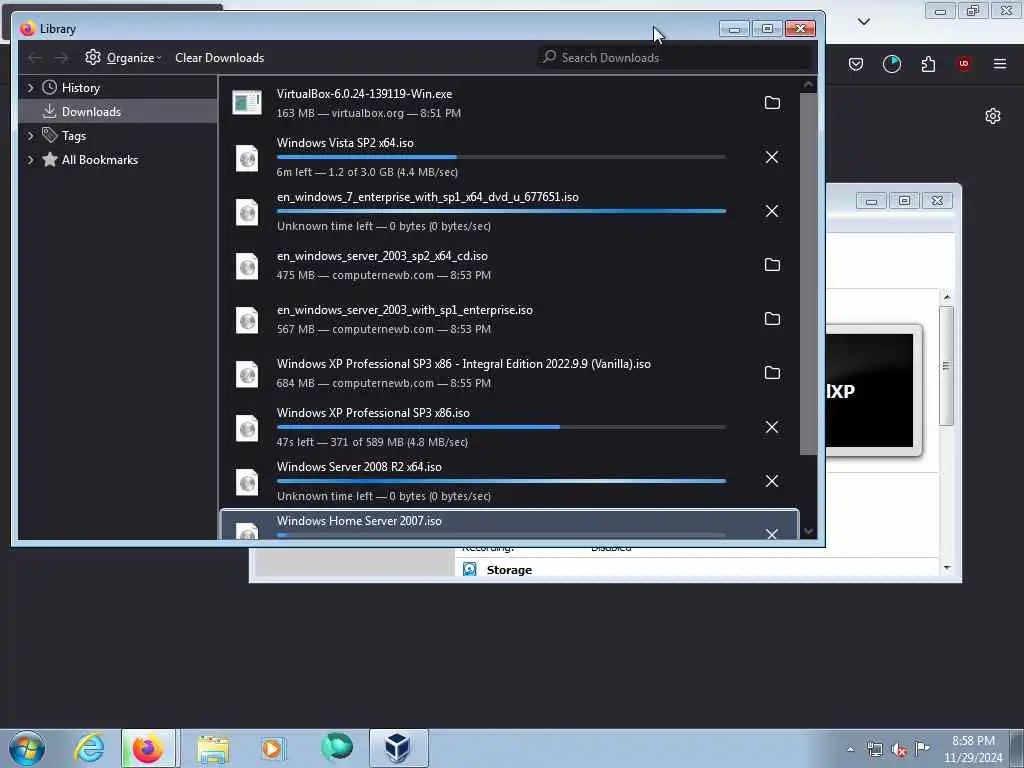Click the Library forward arrow
Screen dimensions: 1024x768
point(61,58)
